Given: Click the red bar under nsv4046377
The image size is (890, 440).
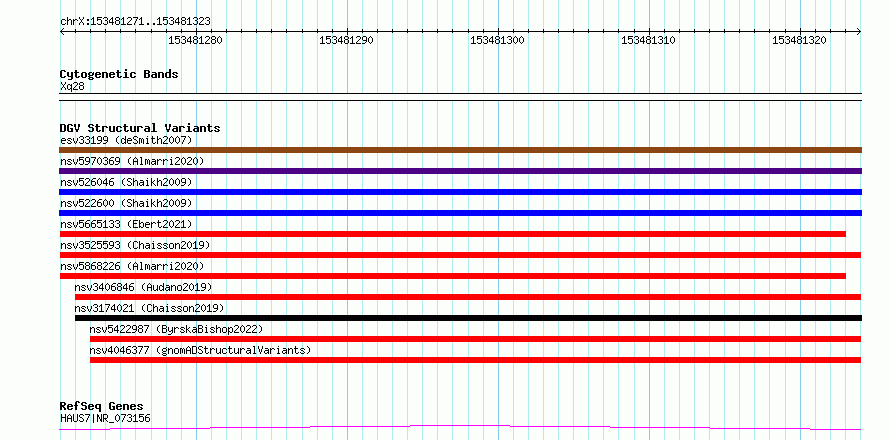Looking at the screenshot, I should (476, 360).
